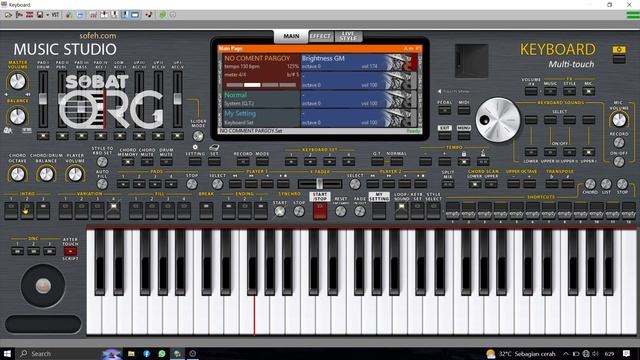
Task: Toggle the metronome button
Action: point(483,162)
